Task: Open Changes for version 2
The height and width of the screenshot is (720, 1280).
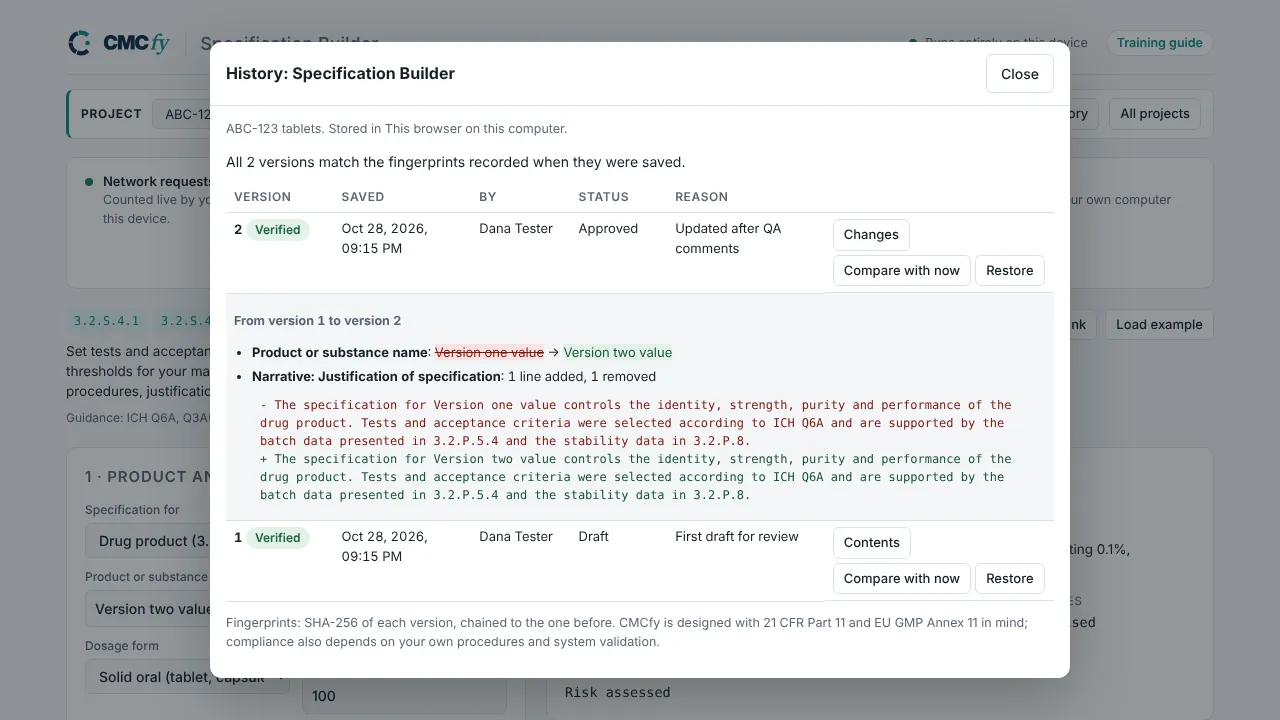Action: pos(871,234)
